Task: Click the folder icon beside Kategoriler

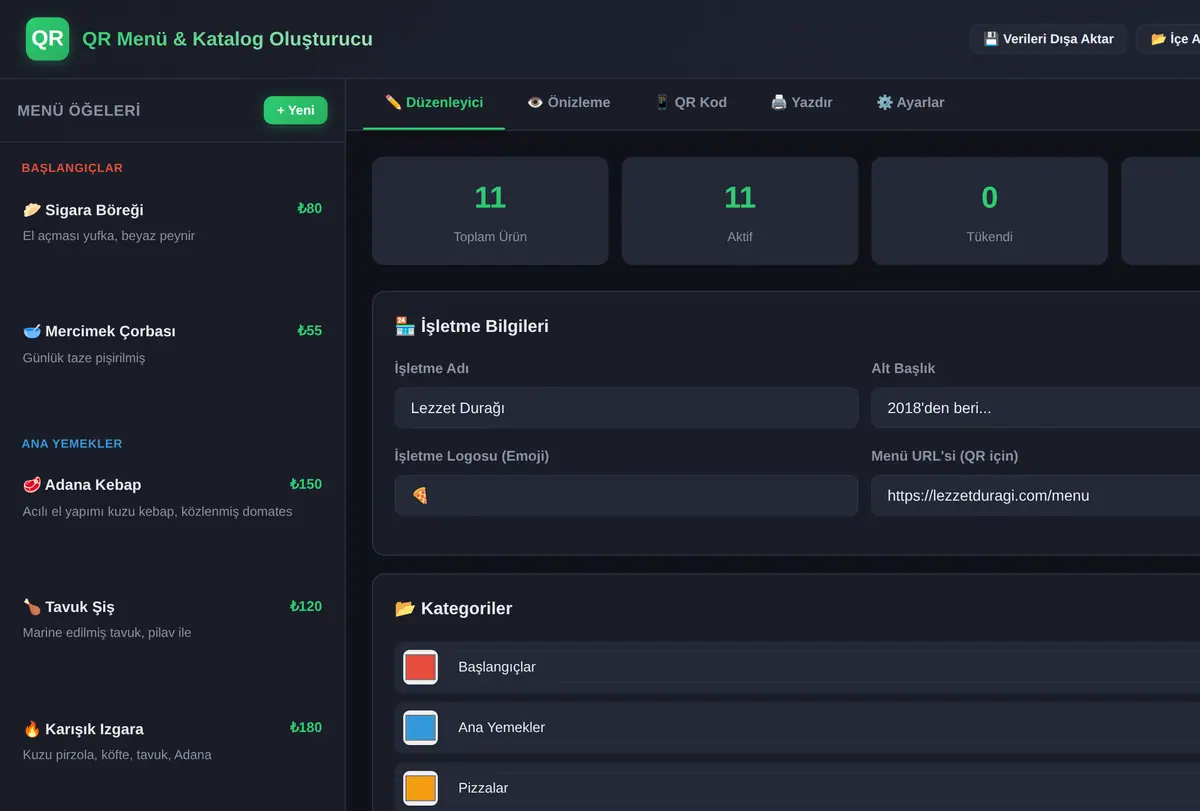Action: click(405, 609)
